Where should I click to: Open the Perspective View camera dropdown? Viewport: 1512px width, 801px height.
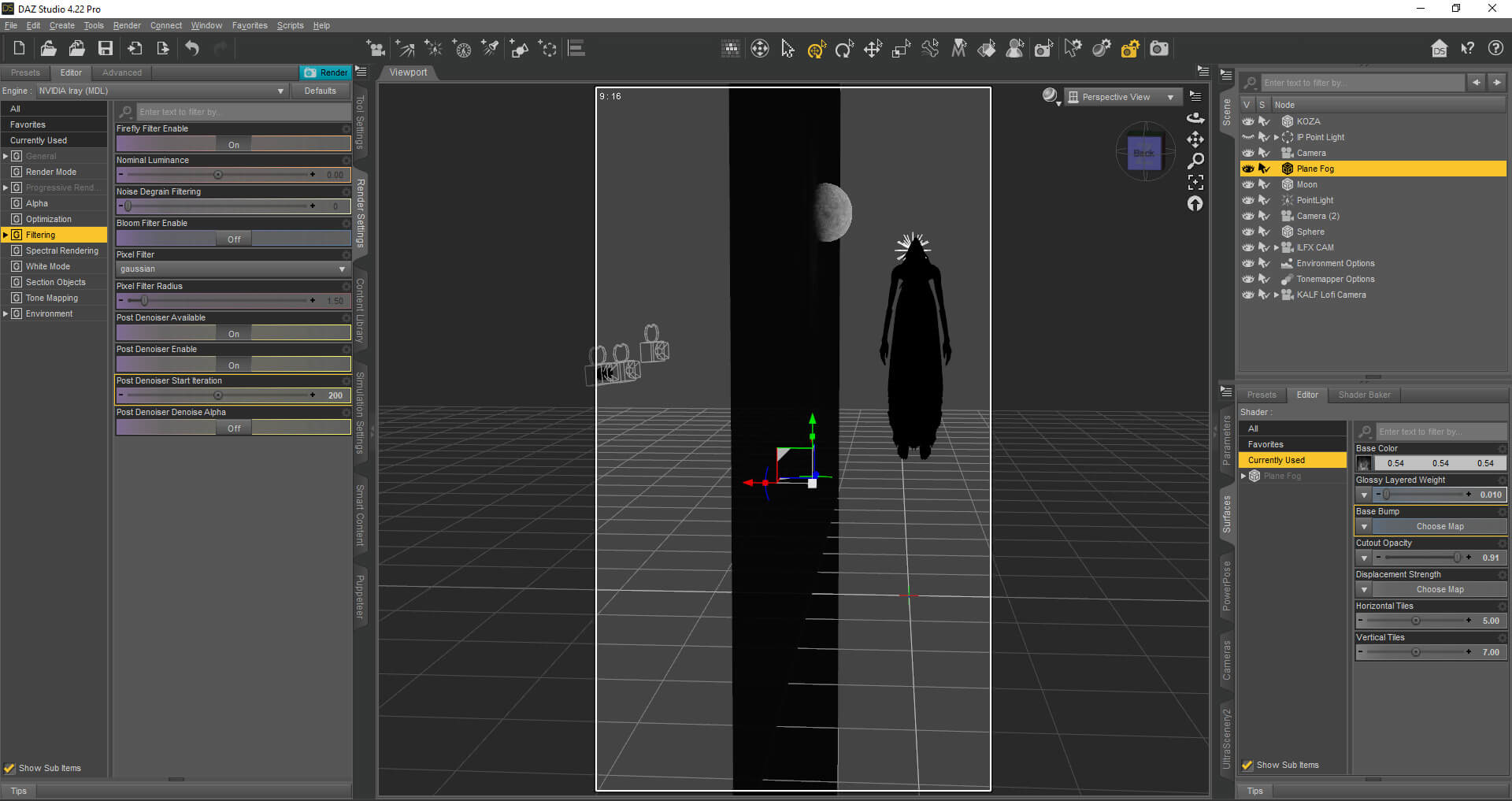pyautogui.click(x=1123, y=97)
